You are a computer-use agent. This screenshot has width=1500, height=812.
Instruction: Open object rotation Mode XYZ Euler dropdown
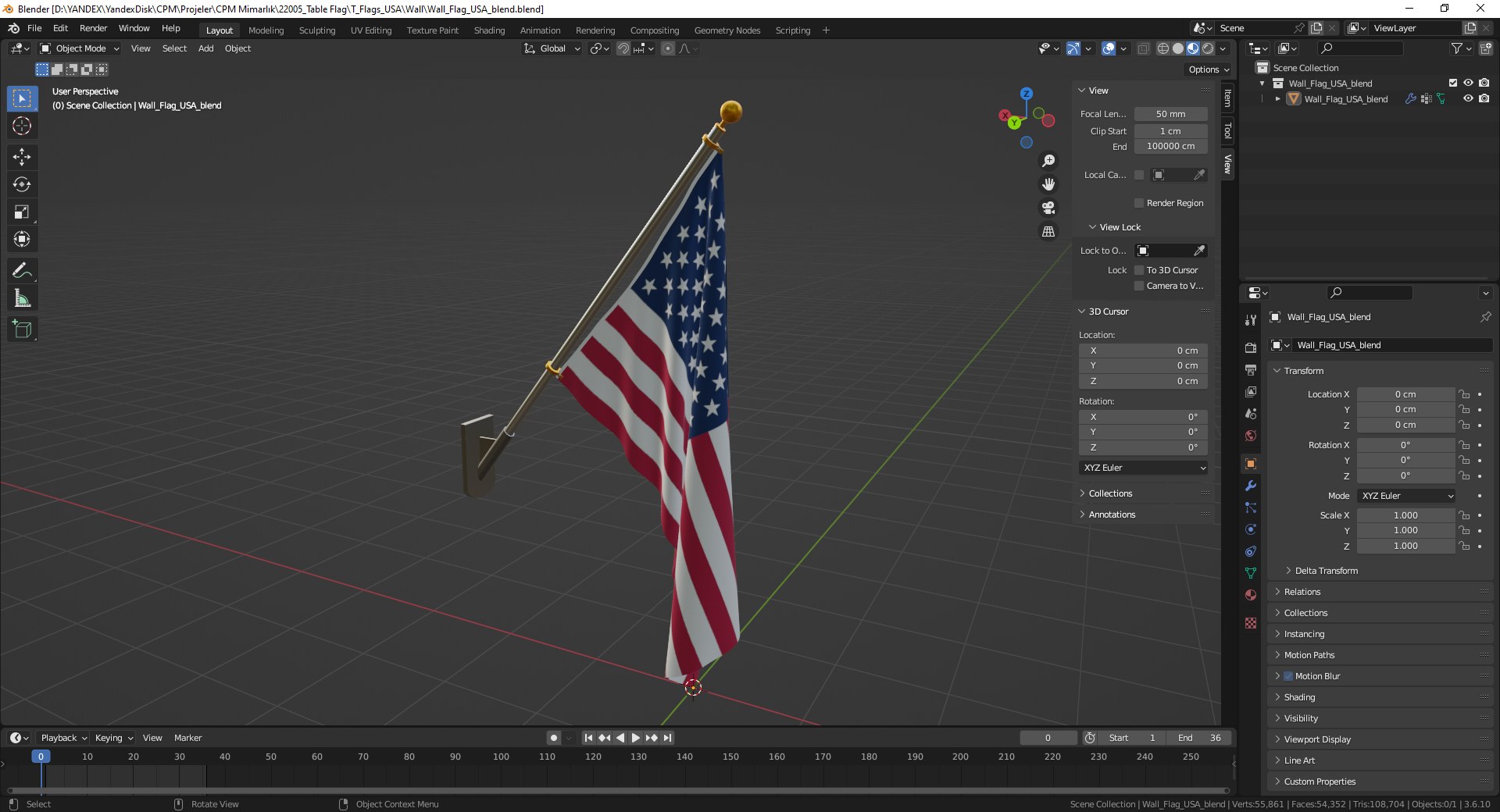pyautogui.click(x=1406, y=496)
